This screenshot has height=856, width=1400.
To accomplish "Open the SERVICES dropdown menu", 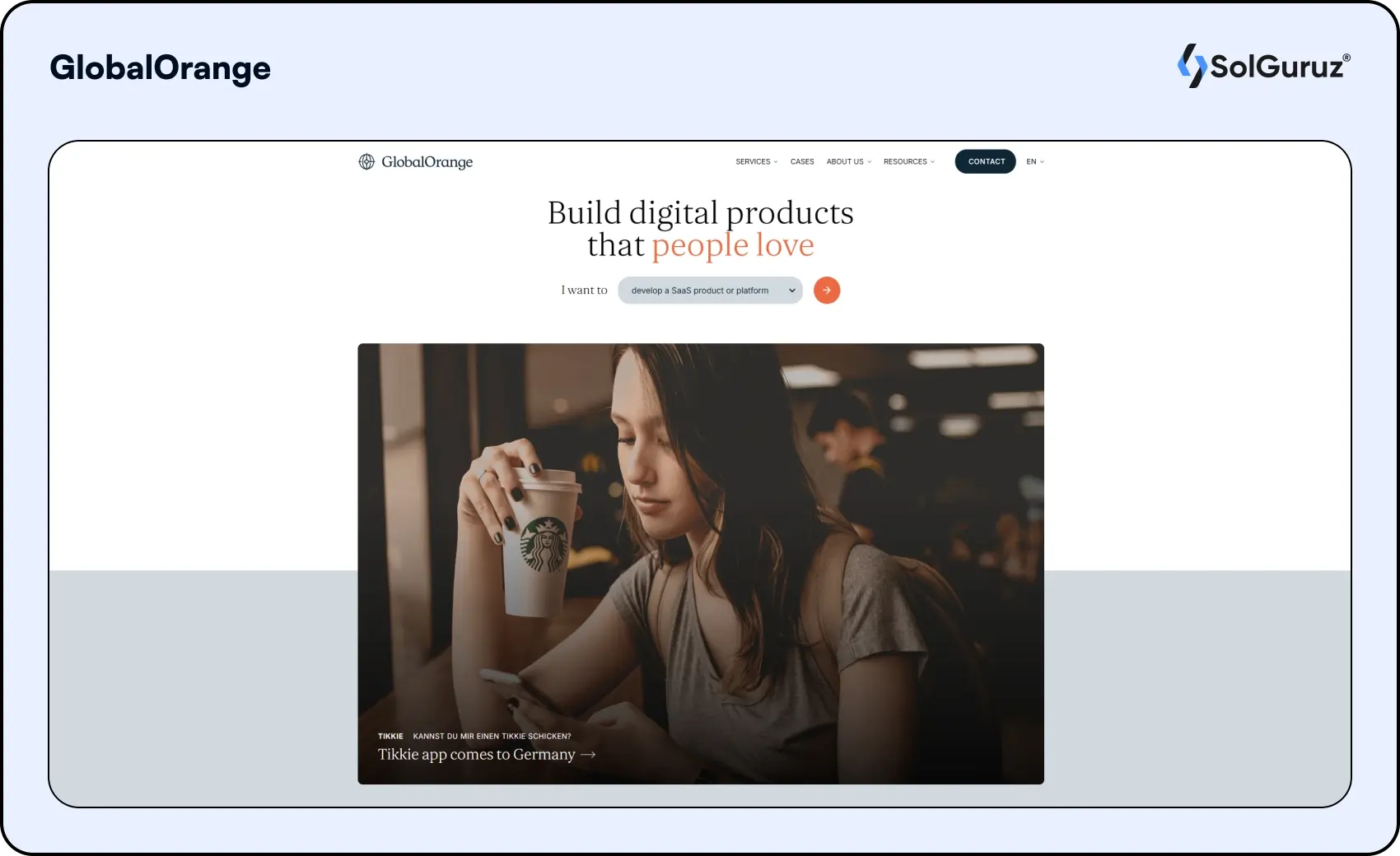I will pyautogui.click(x=754, y=161).
